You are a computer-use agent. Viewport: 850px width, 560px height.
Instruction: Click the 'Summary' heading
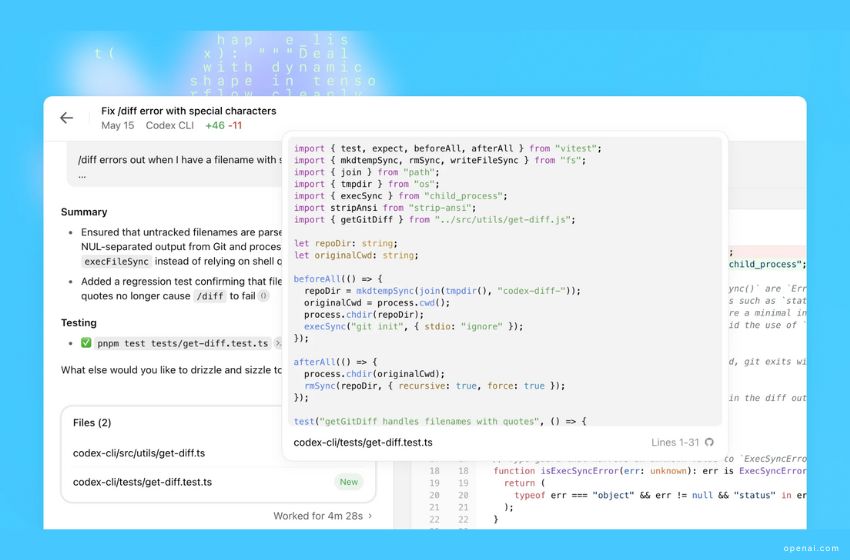click(84, 212)
